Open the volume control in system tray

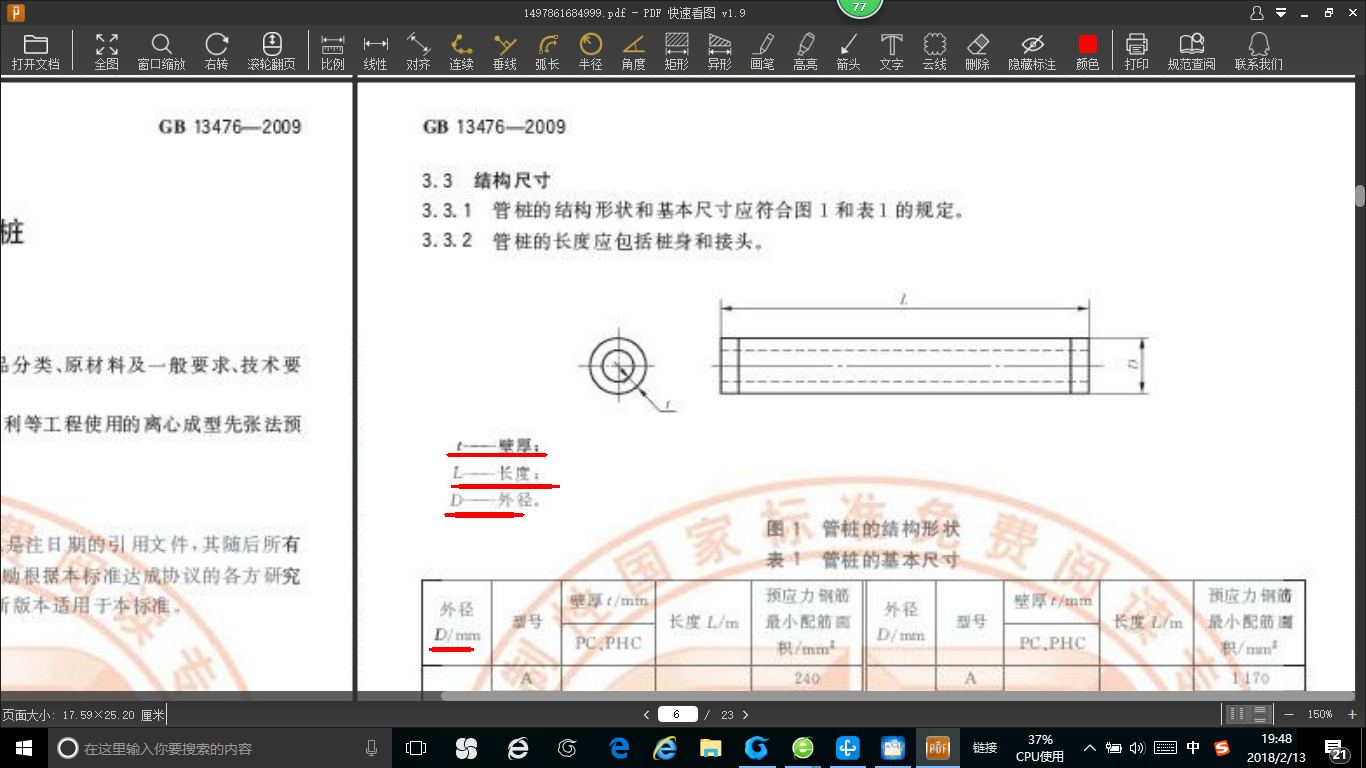tap(1137, 748)
